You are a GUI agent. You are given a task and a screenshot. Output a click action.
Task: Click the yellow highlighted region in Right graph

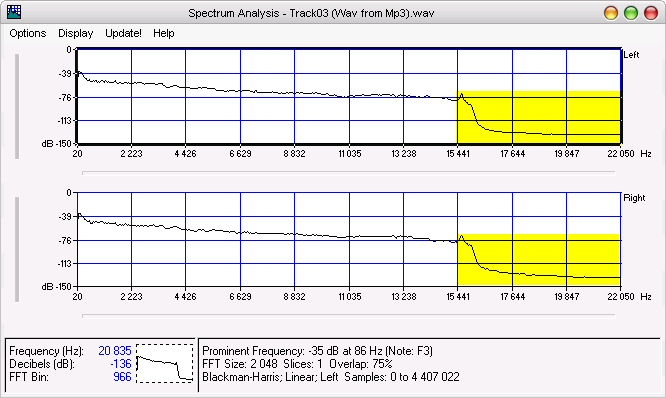coord(539,260)
